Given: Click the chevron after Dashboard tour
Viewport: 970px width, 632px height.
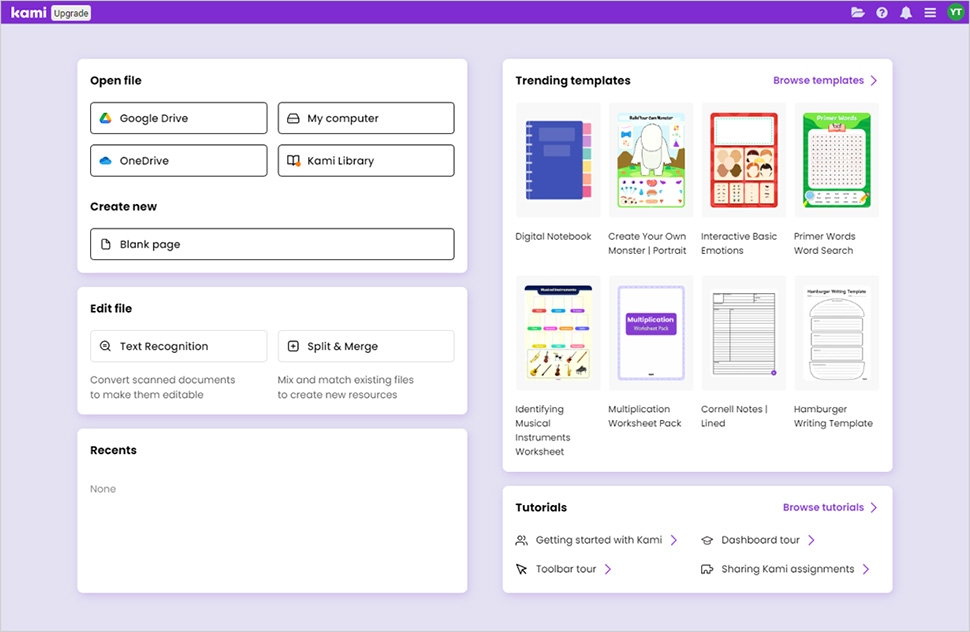Looking at the screenshot, I should [x=811, y=540].
